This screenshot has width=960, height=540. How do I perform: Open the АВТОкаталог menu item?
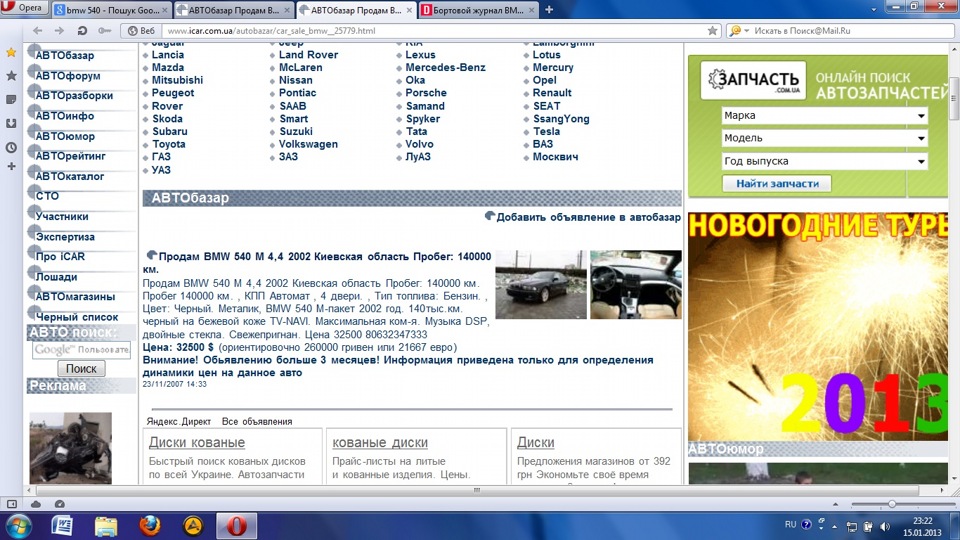click(69, 176)
